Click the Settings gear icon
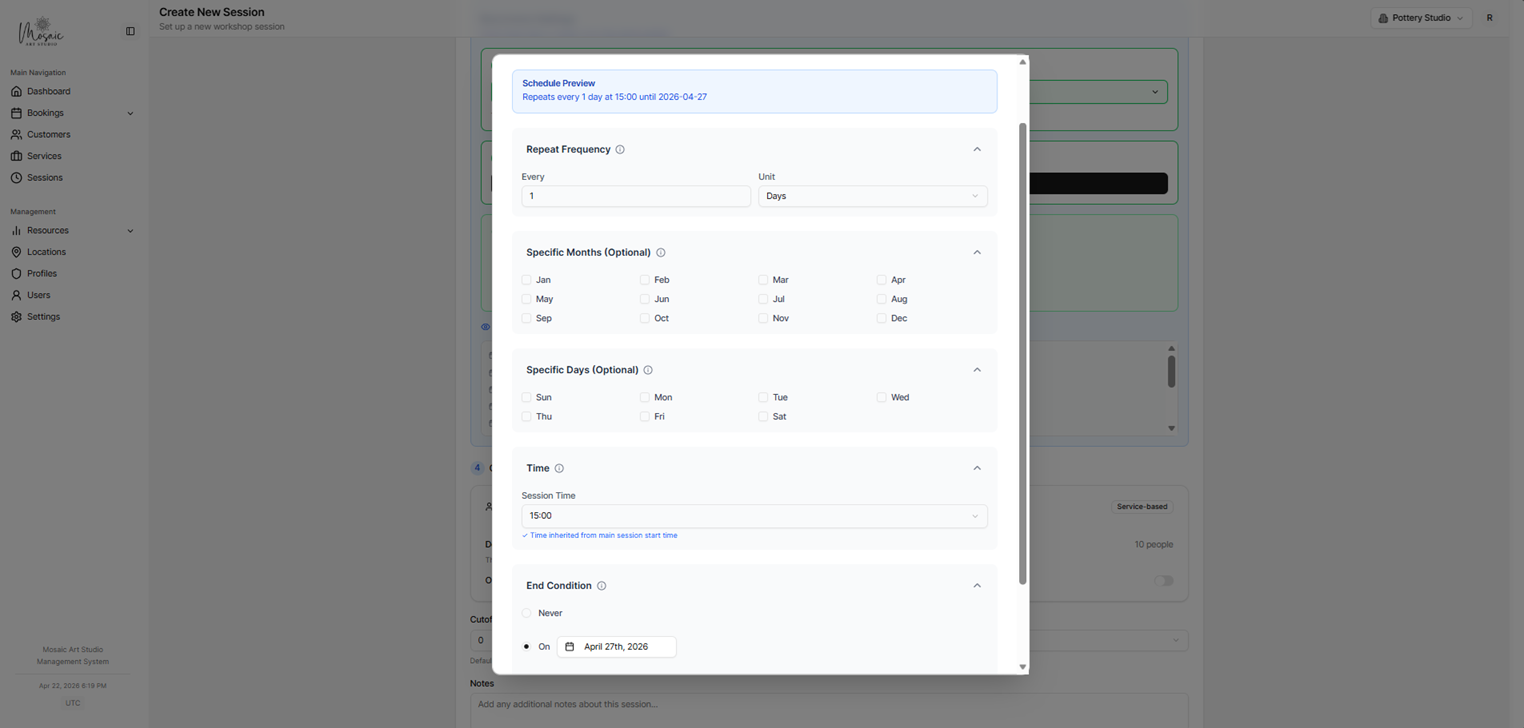1524x728 pixels. 17,316
